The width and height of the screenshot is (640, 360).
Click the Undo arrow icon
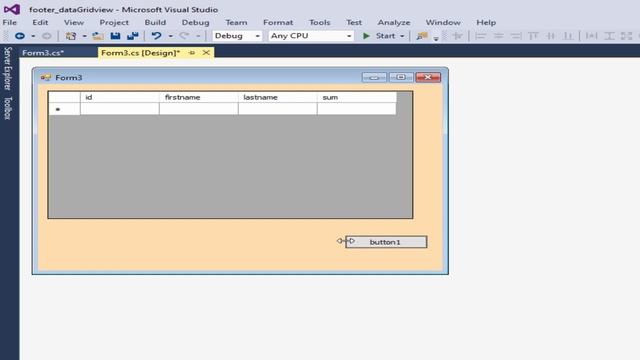tap(156, 36)
